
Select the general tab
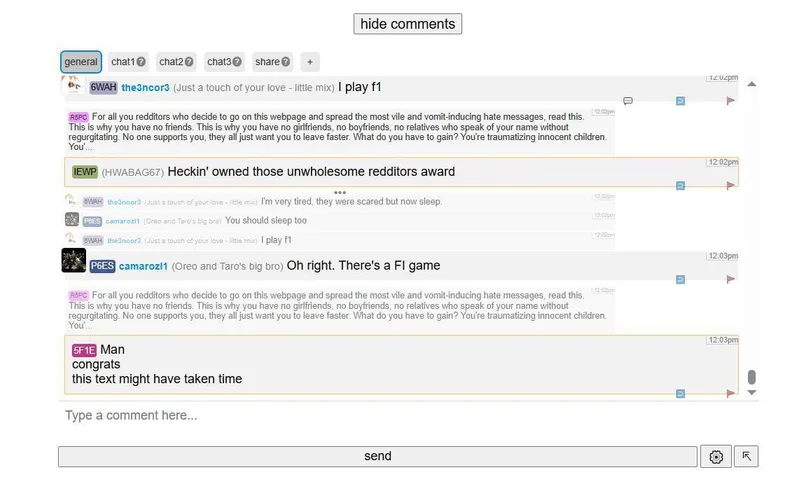[81, 62]
